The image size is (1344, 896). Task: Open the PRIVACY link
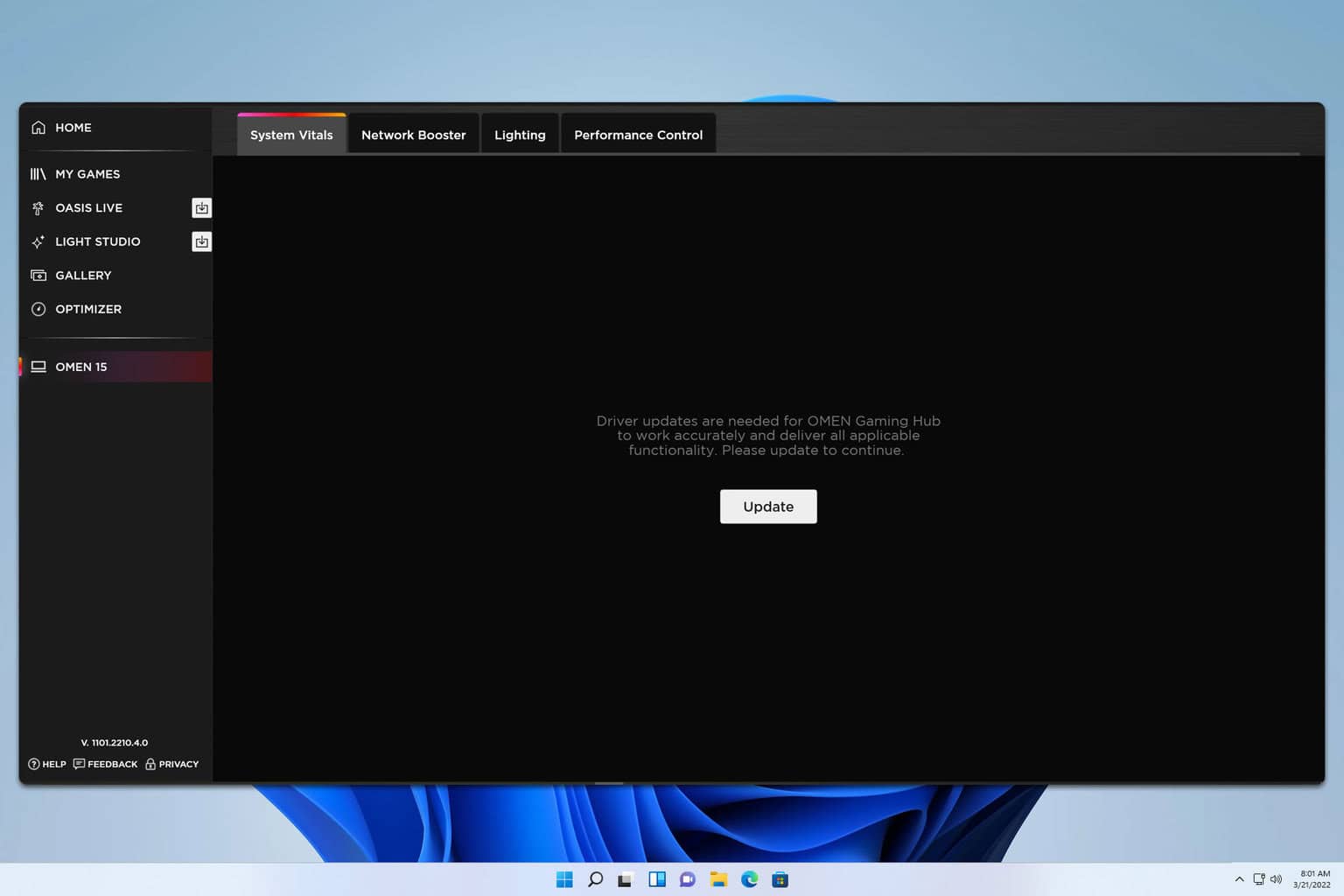pyautogui.click(x=171, y=764)
